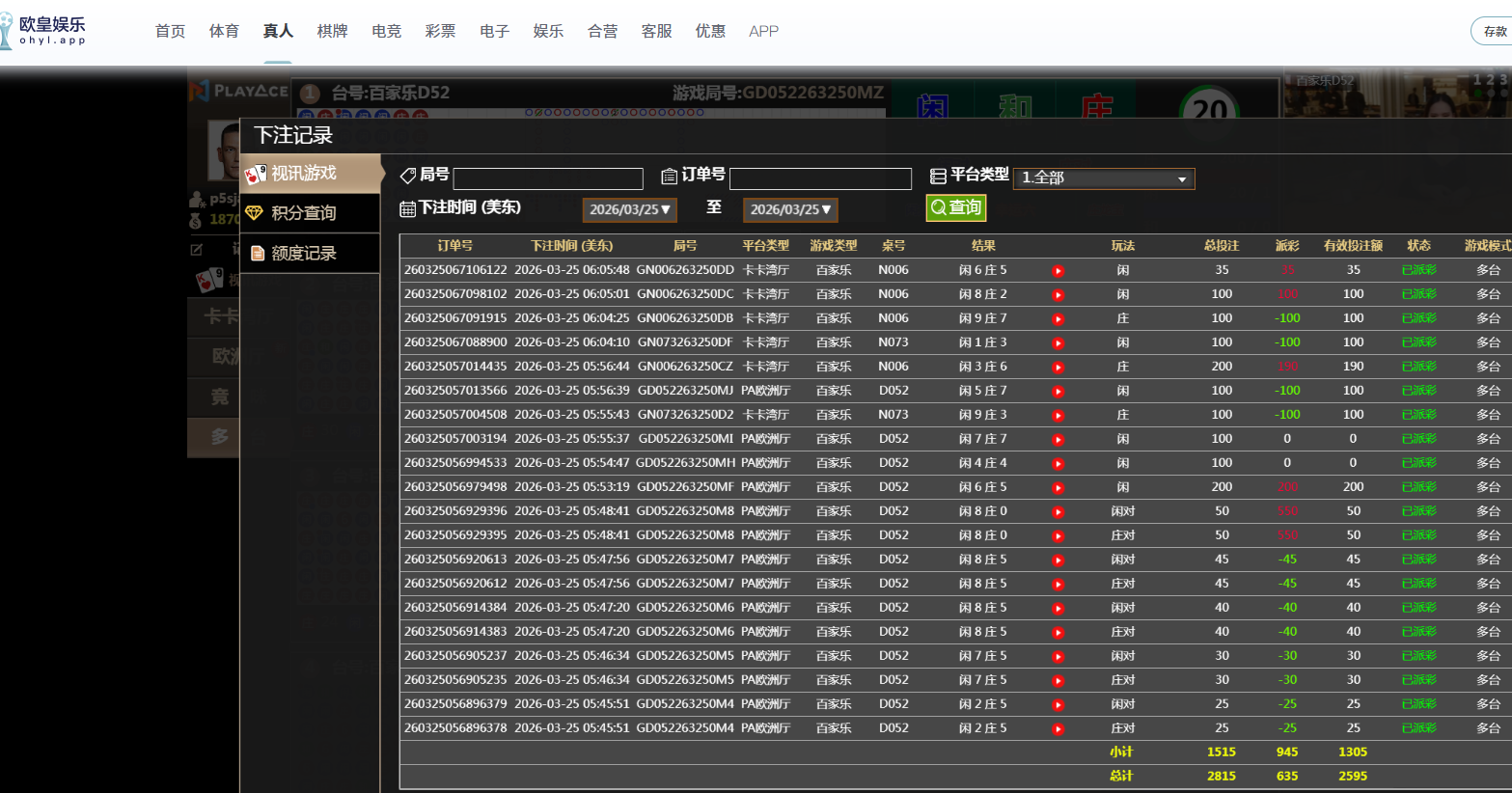Go to the 体育 navigation item
Viewport: 1512px width, 793px height.
coord(224,31)
